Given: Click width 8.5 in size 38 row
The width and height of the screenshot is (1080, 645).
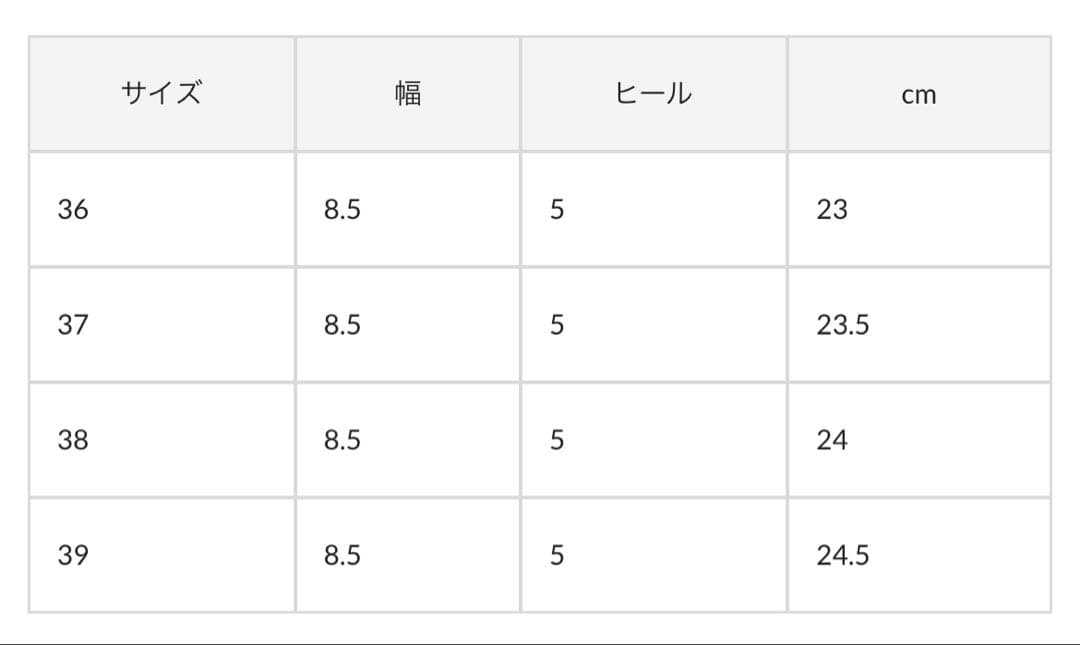Looking at the screenshot, I should [342, 440].
